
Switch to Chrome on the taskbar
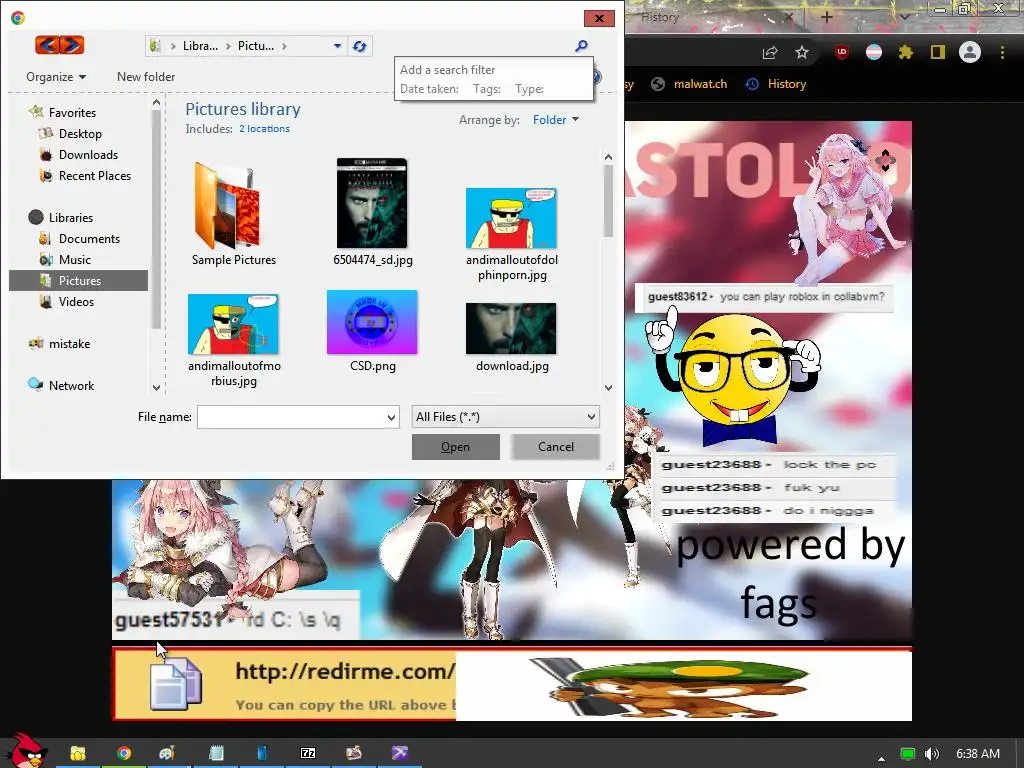124,753
